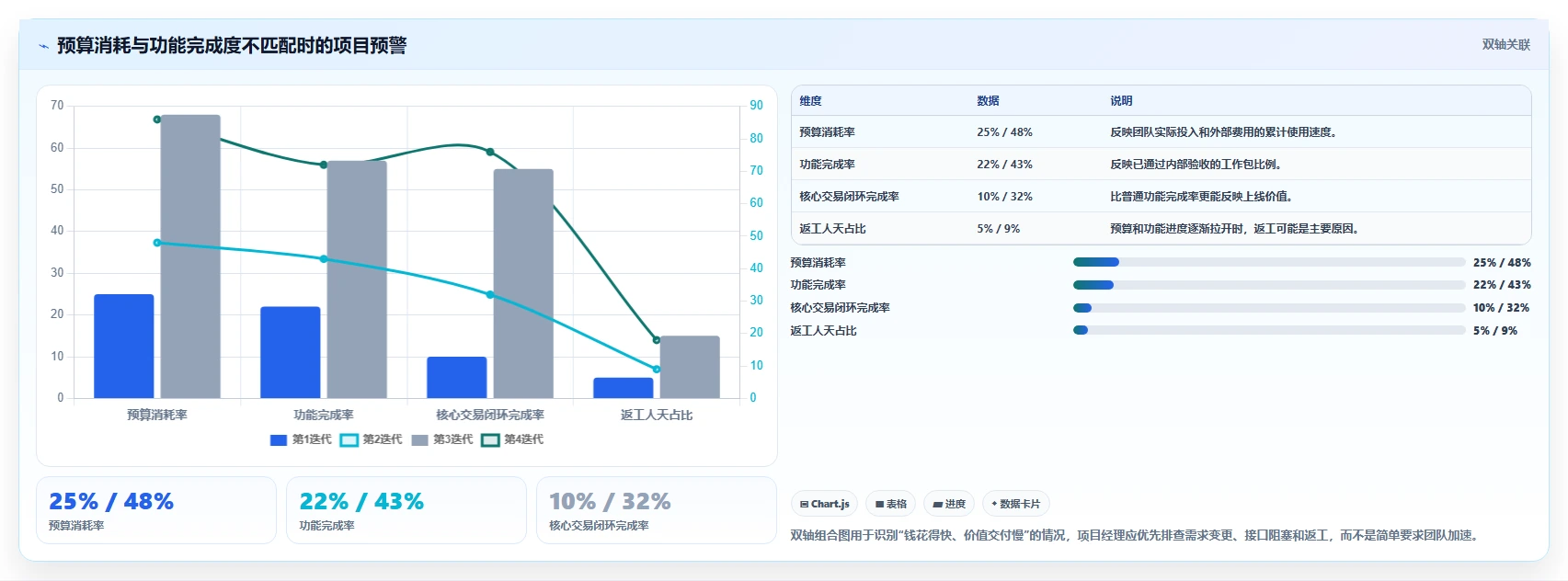Click the 5% / 9% value beside the progress bar
This screenshot has width=1568, height=581.
pos(1495,331)
